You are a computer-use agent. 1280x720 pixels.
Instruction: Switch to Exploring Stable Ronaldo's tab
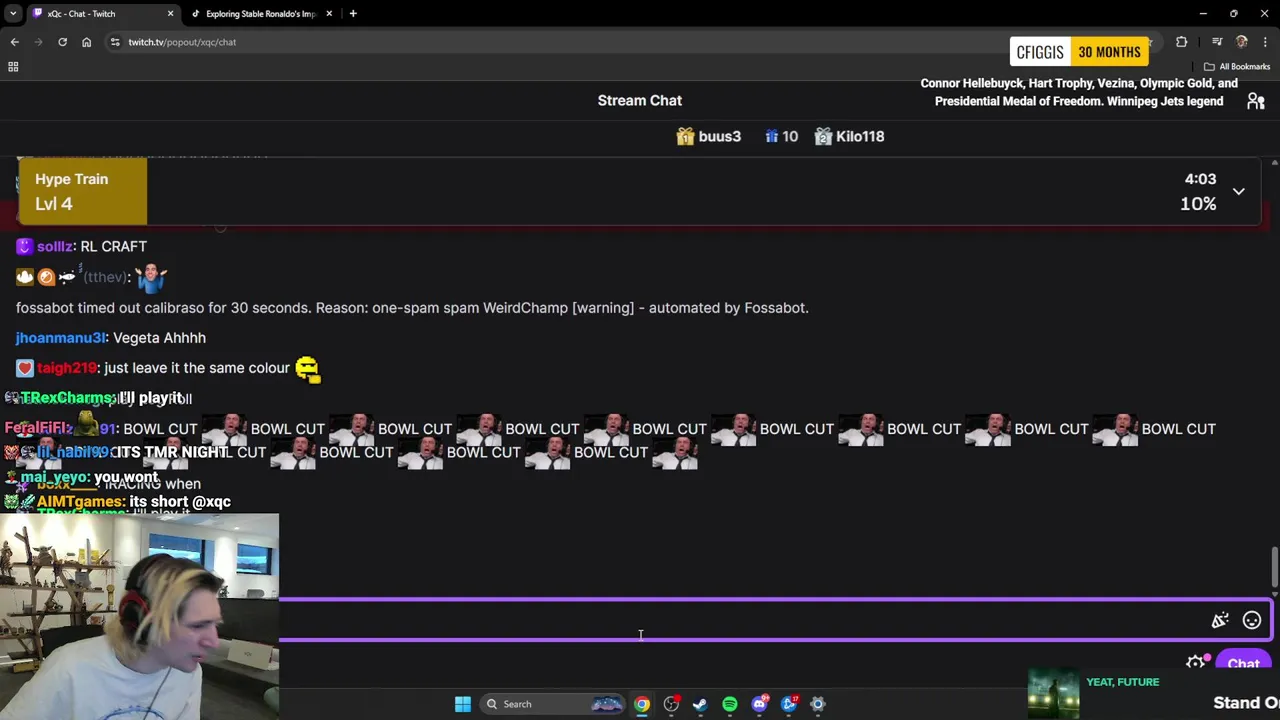click(x=261, y=14)
